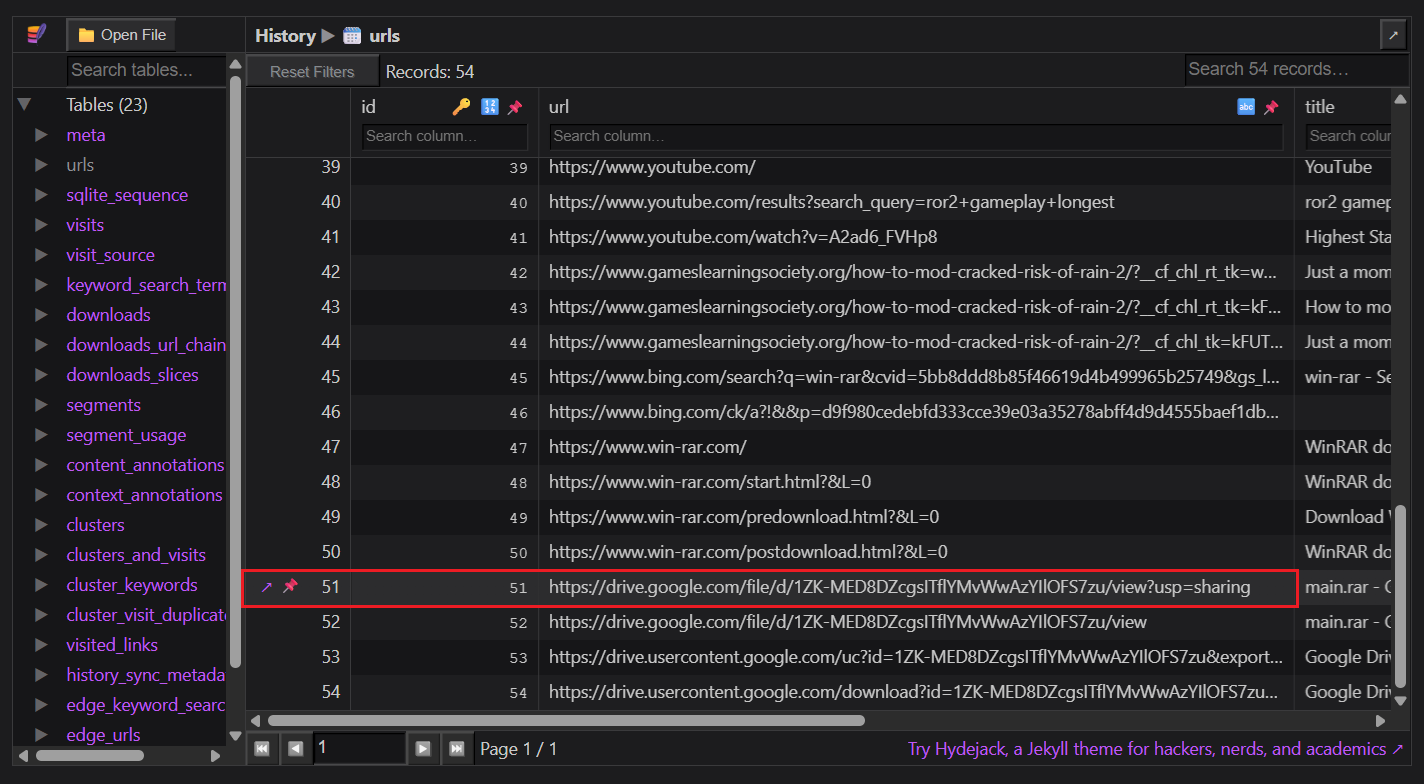Click the Search 54 records field
This screenshot has height=784, width=1424.
click(x=1296, y=69)
